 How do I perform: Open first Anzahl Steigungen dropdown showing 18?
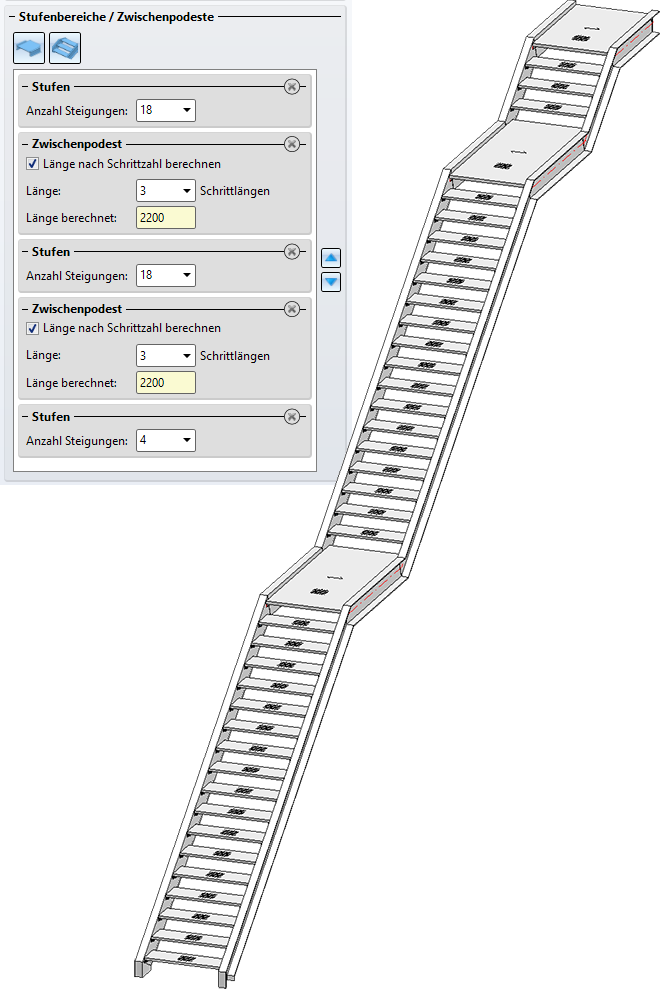click(166, 110)
